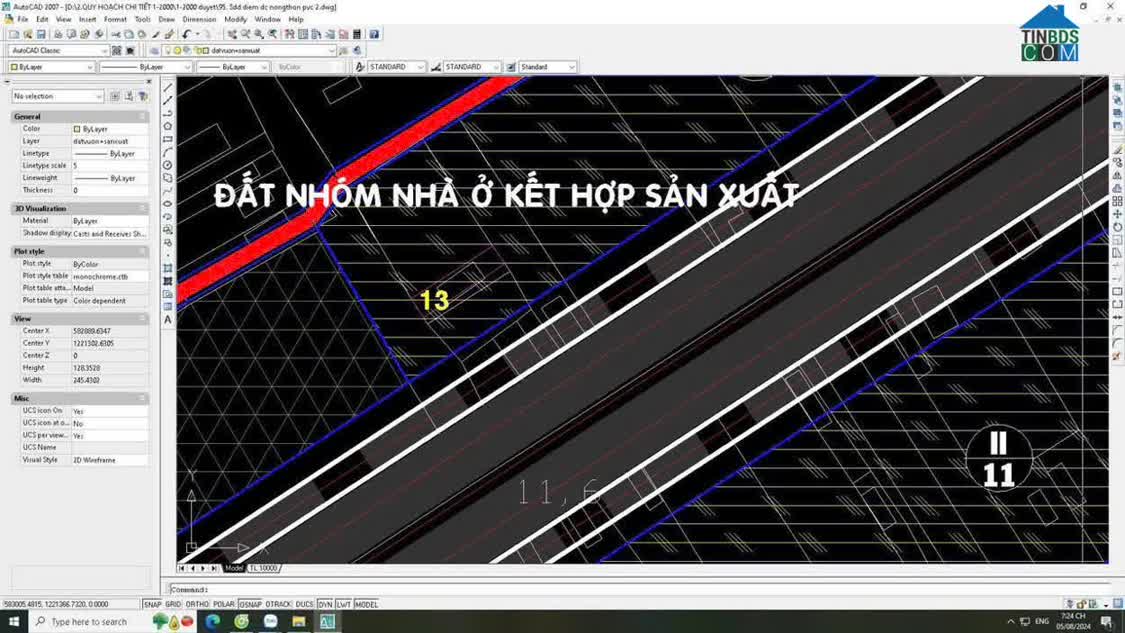1125x633 pixels.
Task: Select the Rectangle drawing tool
Action: [x=168, y=139]
